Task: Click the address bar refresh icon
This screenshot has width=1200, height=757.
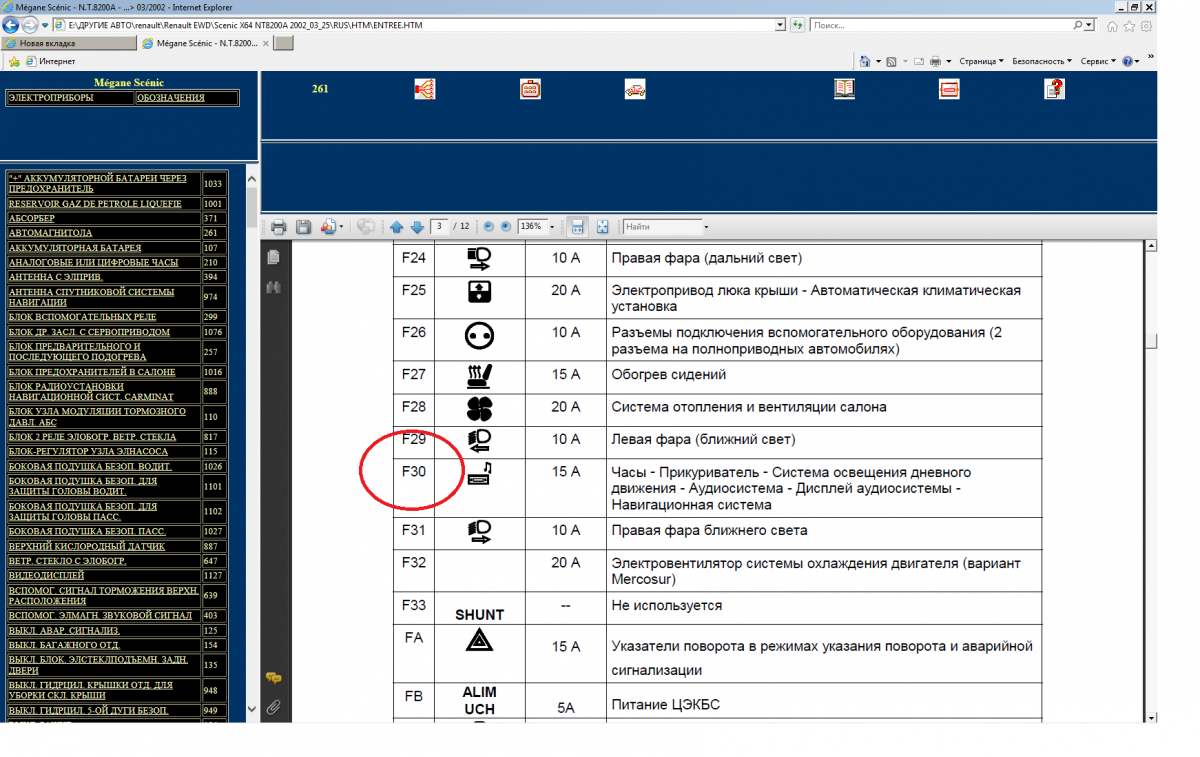Action: pos(797,24)
